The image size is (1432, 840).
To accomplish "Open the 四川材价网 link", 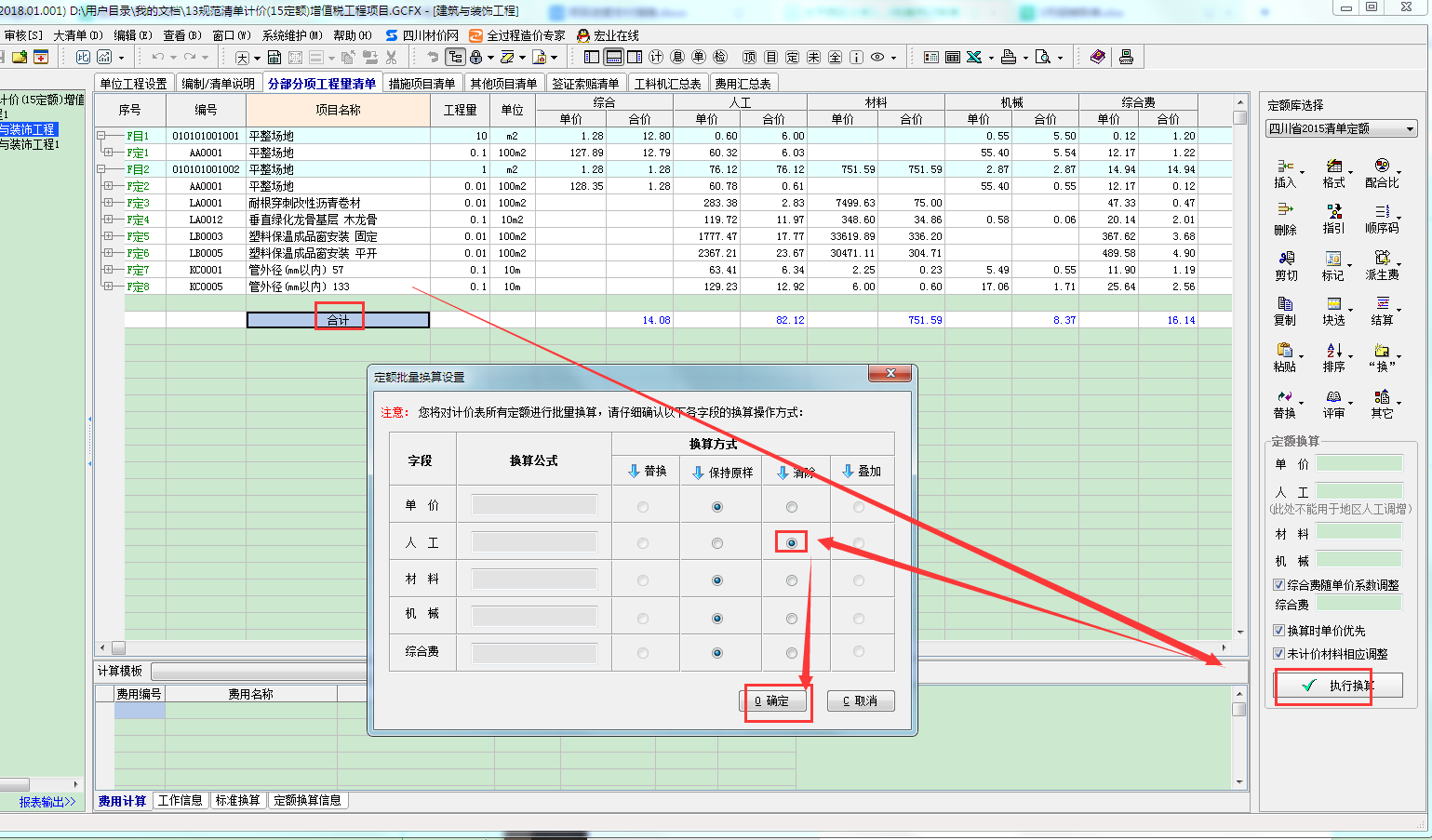I will [422, 35].
